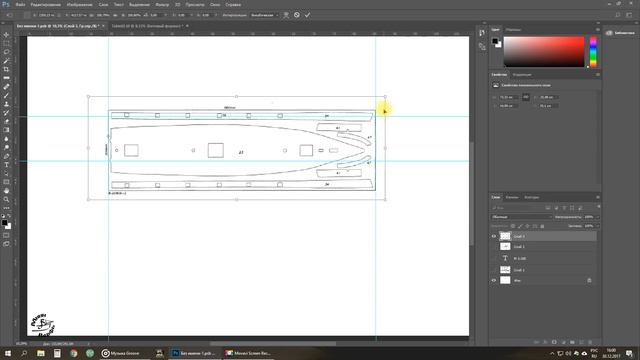Create new group folder icon
The height and width of the screenshot is (360, 640).
click(572, 342)
